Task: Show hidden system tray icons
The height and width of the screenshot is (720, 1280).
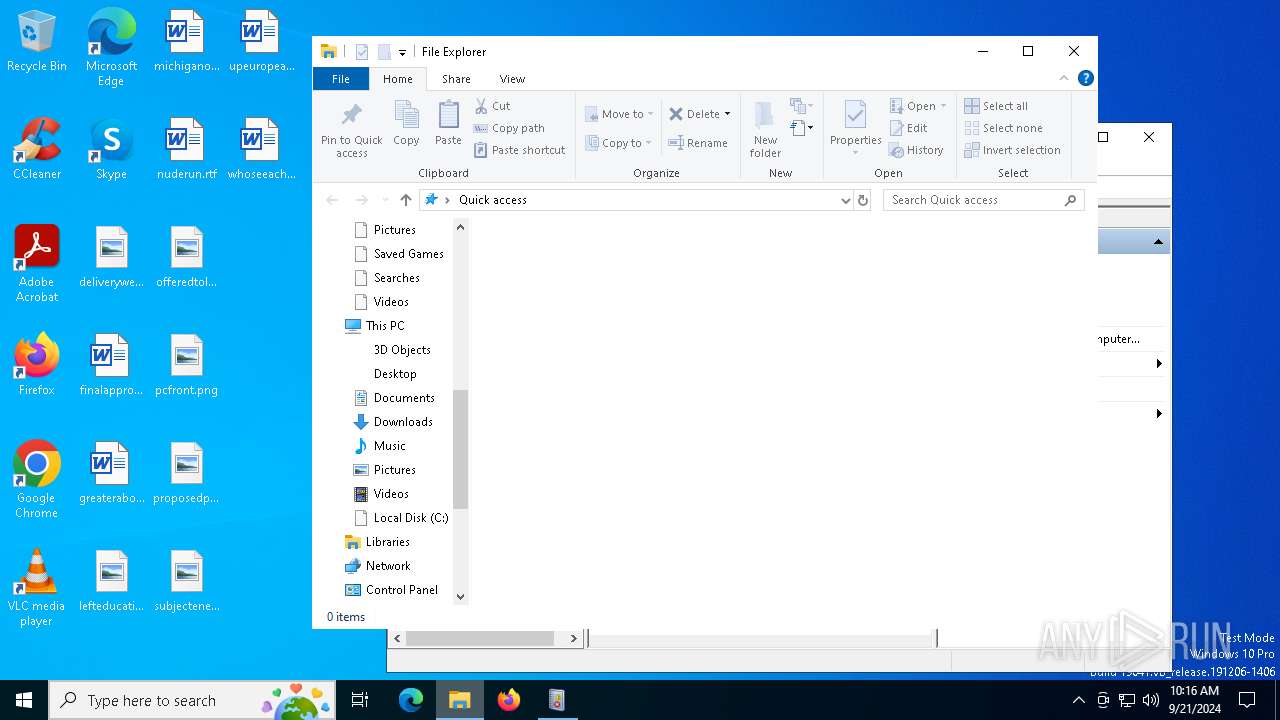Action: tap(1078, 700)
